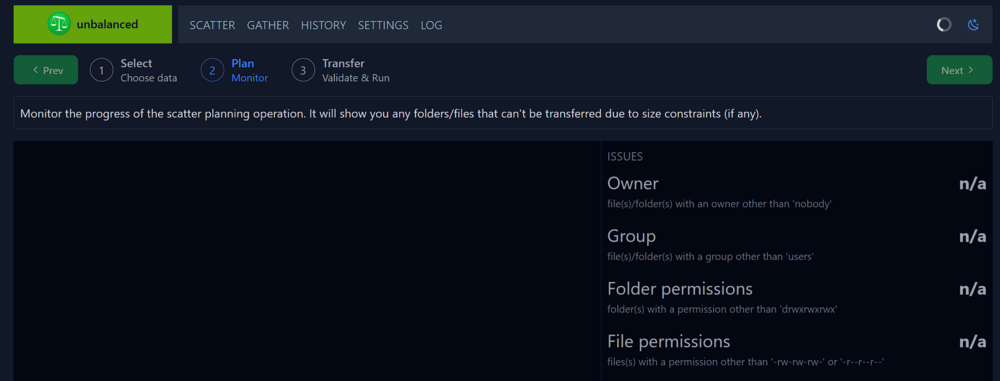
Task: Click the File permissions label
Action: (668, 341)
